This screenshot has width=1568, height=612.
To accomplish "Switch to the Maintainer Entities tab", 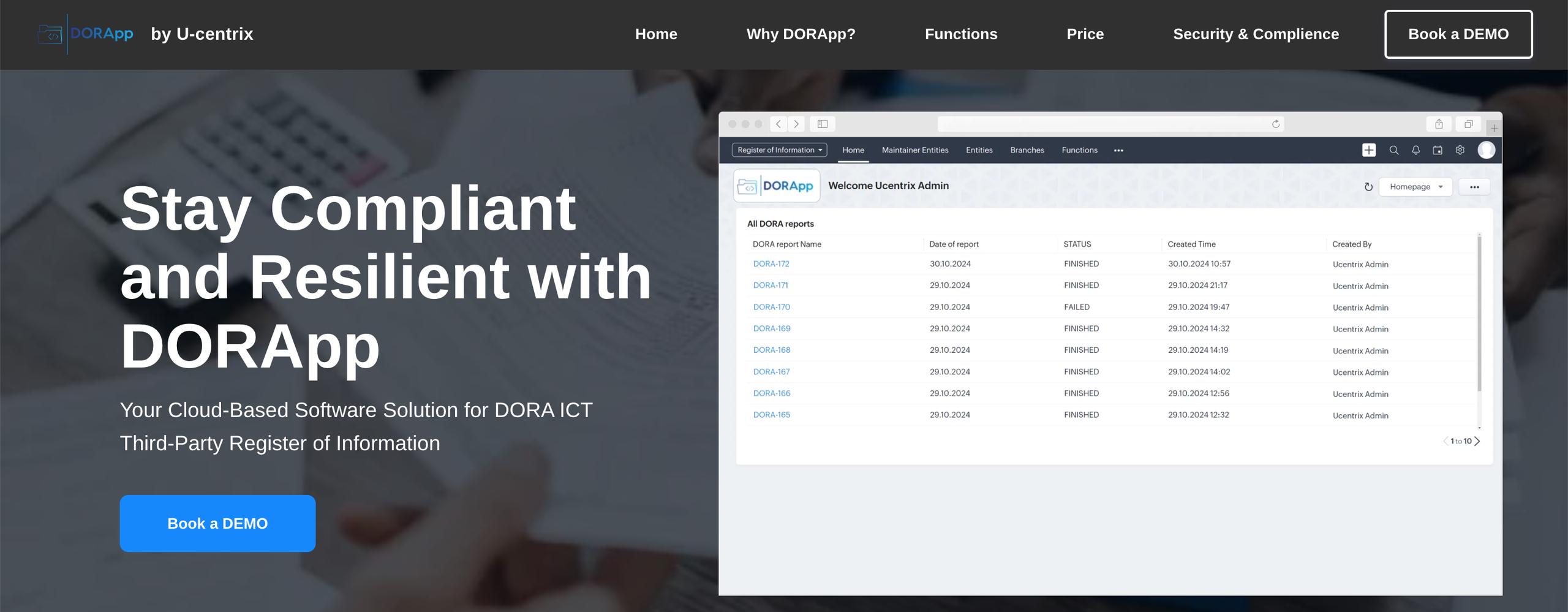I will tap(914, 150).
